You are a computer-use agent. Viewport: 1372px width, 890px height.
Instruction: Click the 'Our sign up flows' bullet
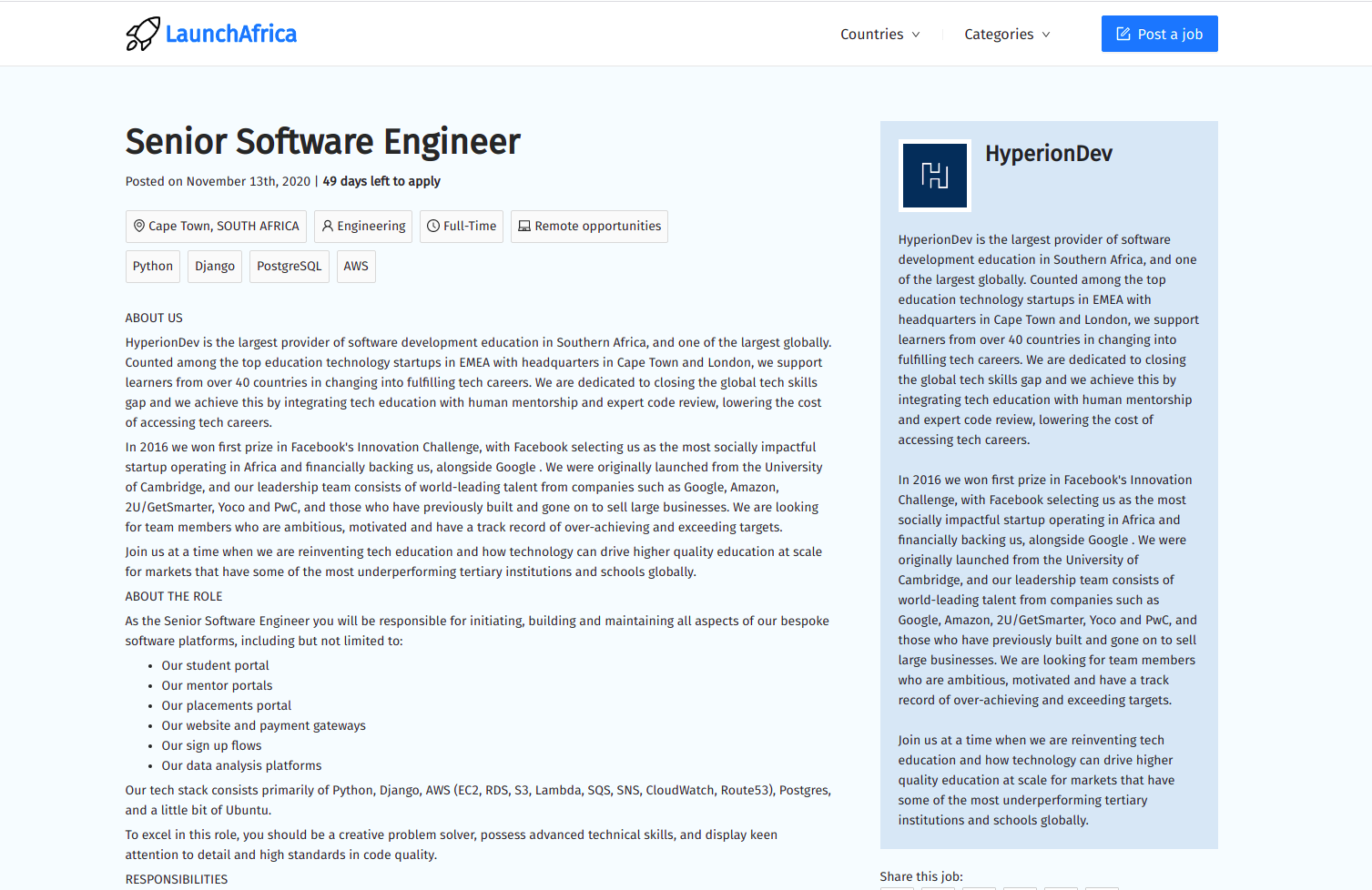[212, 745]
